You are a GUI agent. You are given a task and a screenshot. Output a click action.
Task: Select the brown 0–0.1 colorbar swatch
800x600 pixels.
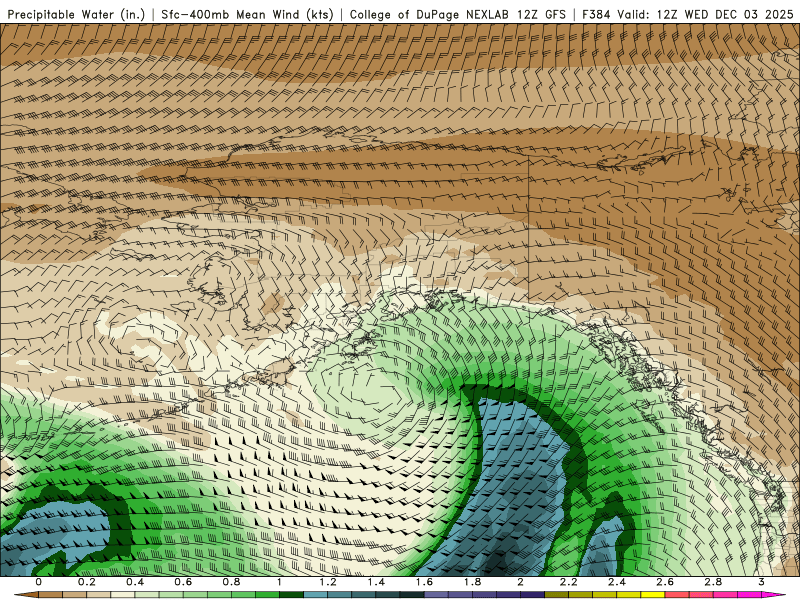pos(51,595)
